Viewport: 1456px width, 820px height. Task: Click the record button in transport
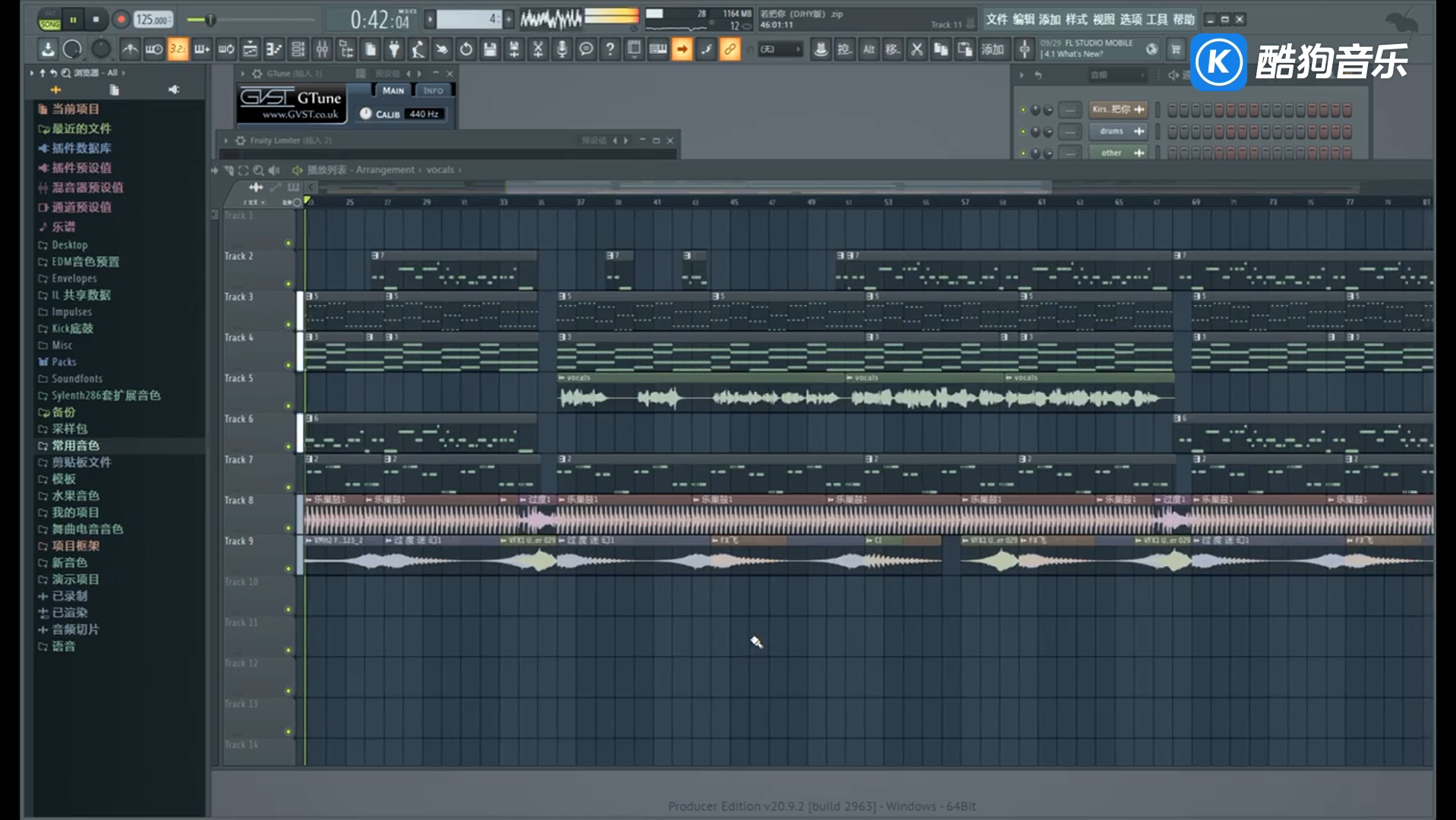121,20
